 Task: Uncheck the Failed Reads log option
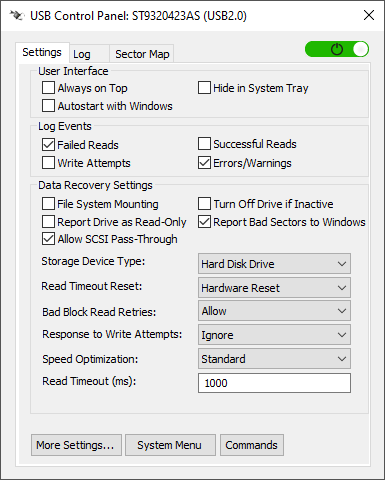pos(48,145)
